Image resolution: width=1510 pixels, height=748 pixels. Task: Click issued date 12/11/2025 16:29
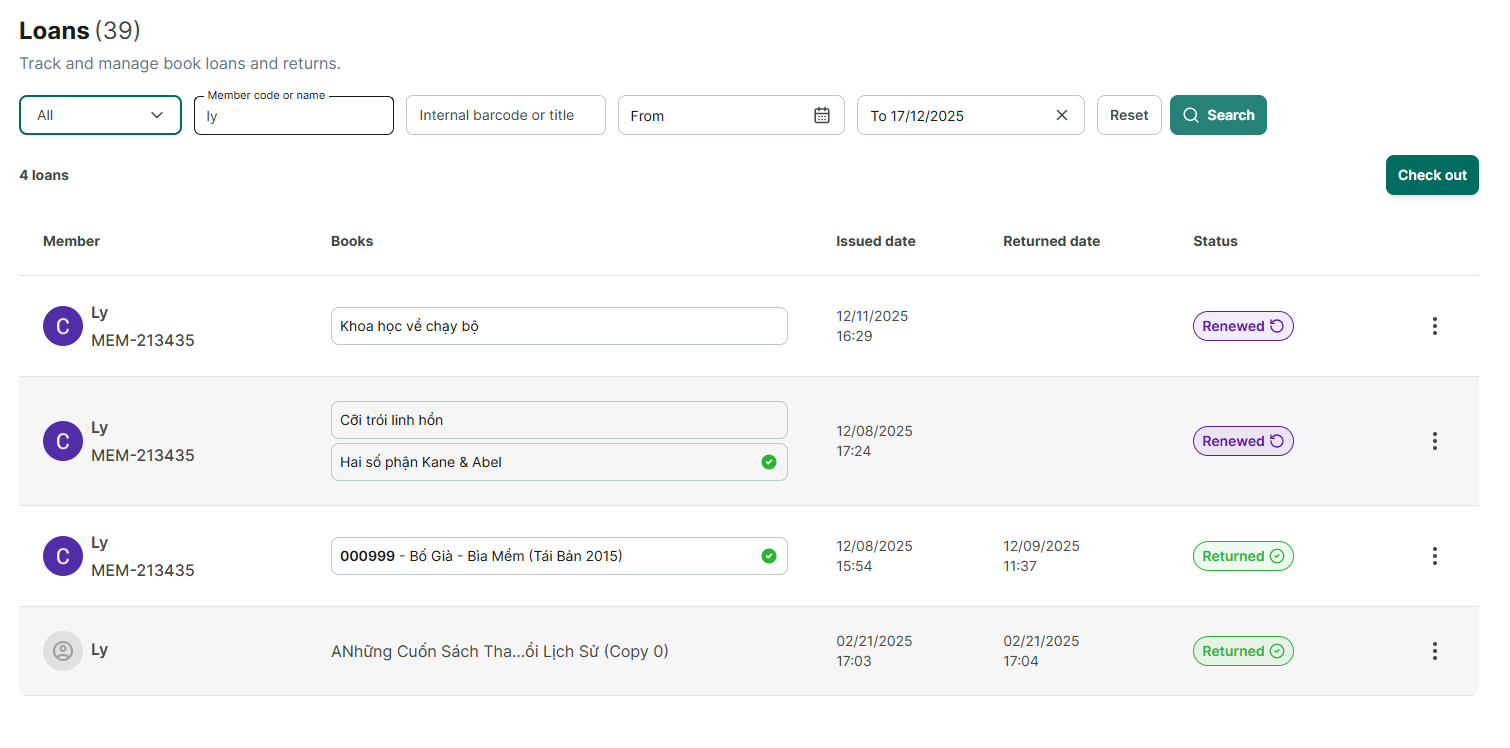(x=872, y=326)
